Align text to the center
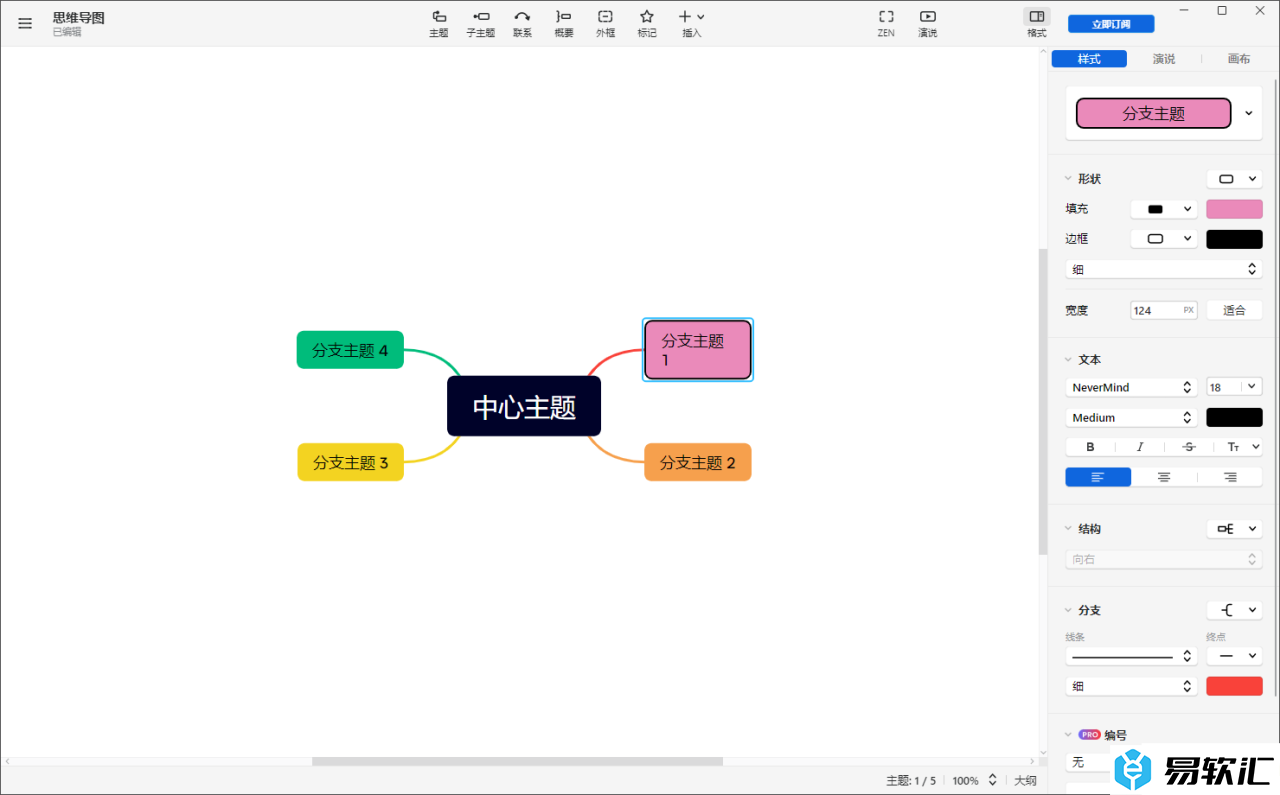Screen dimensions: 1280x795 point(1164,477)
